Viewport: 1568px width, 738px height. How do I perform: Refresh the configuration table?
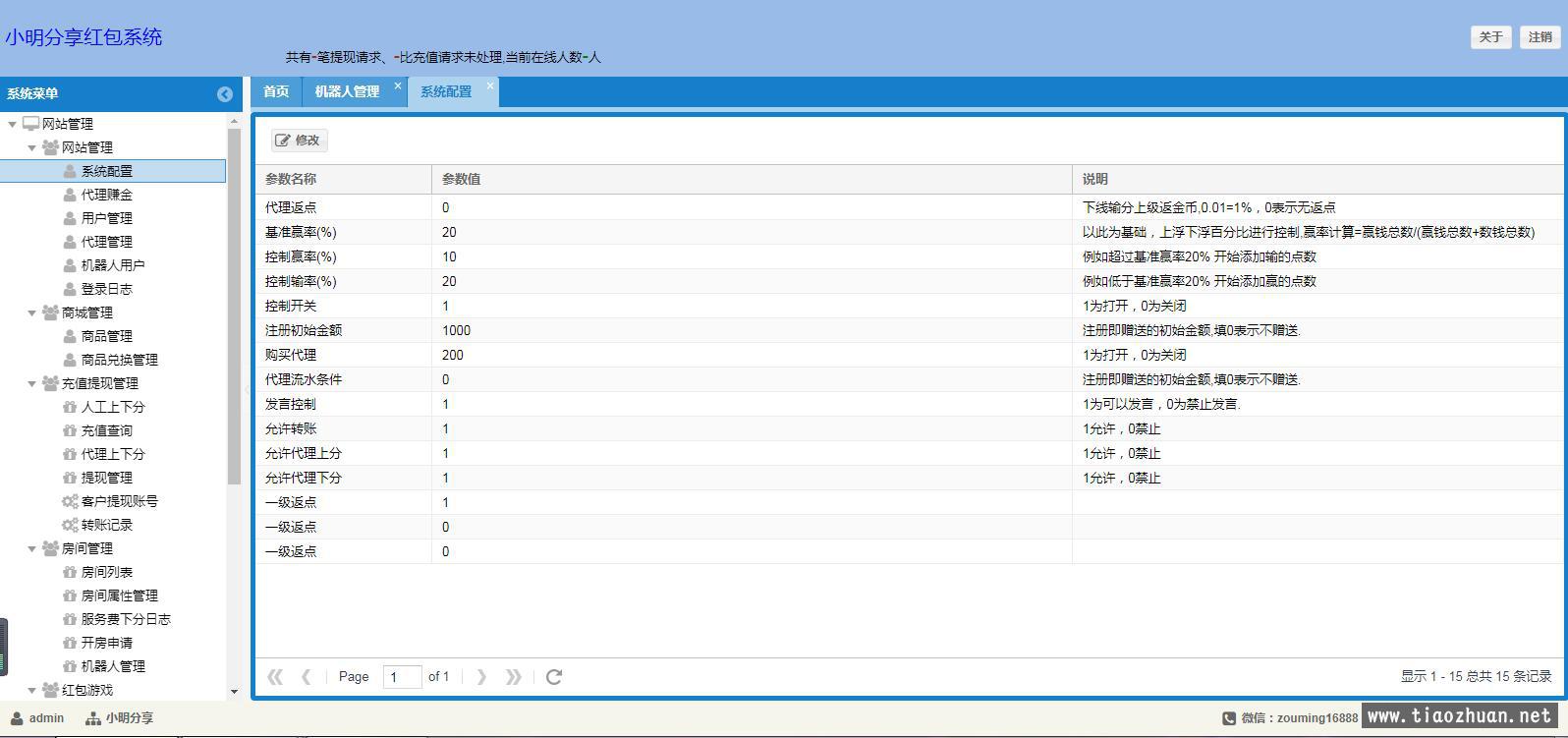(x=554, y=676)
